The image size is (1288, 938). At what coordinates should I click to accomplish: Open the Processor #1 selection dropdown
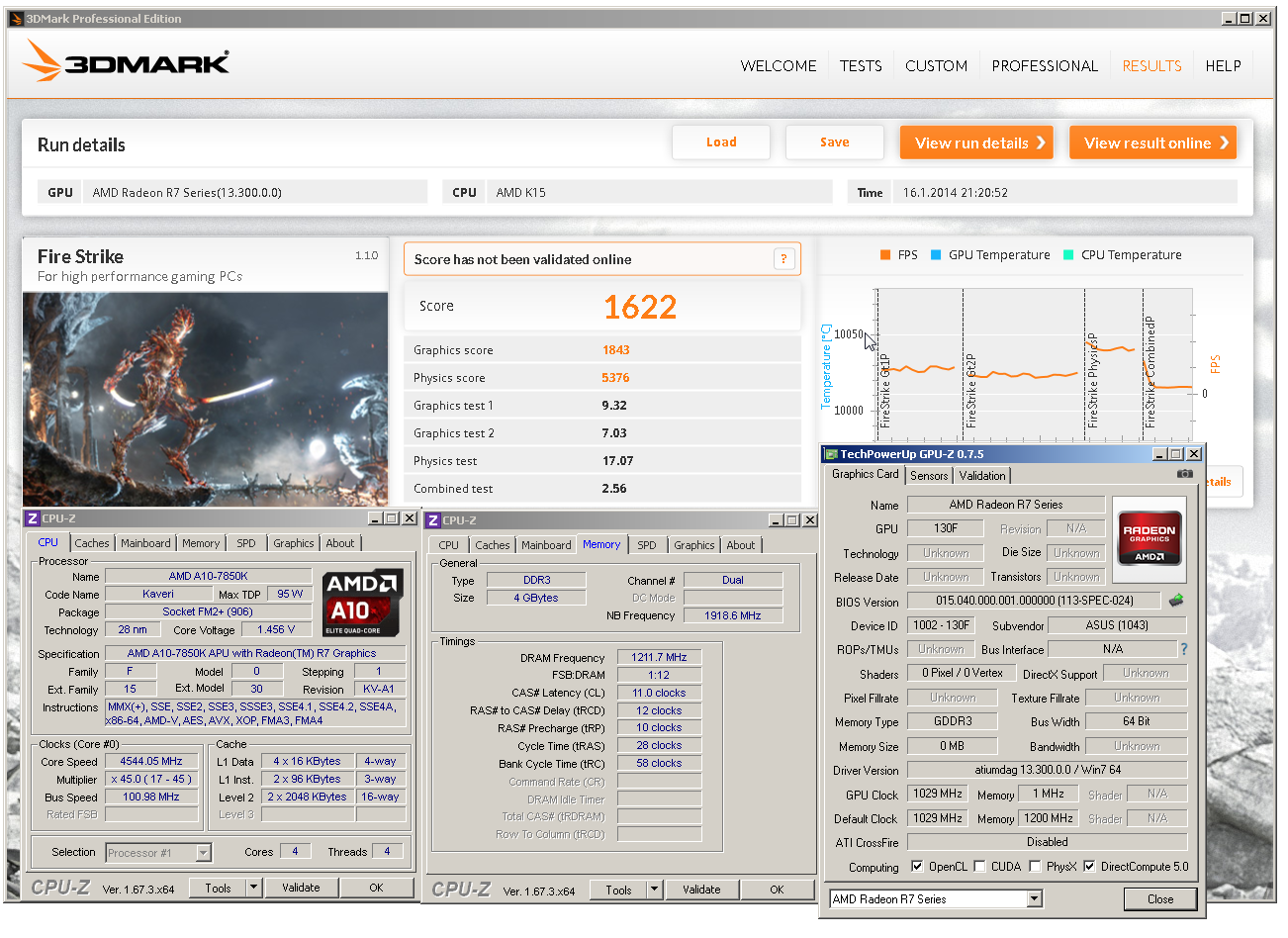pyautogui.click(x=203, y=852)
